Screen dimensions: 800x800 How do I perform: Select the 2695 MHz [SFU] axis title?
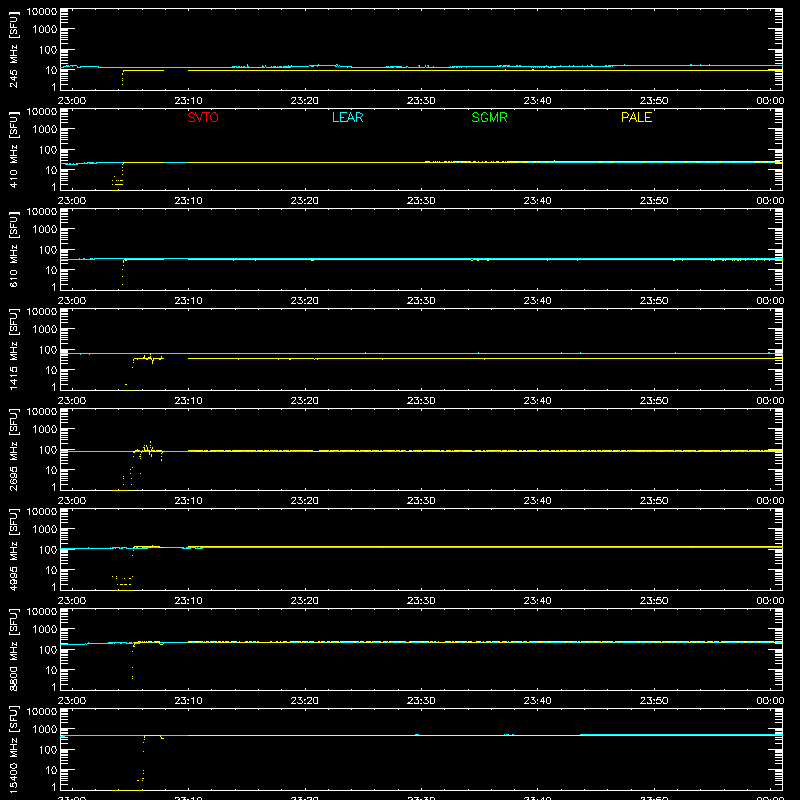click(x=13, y=449)
